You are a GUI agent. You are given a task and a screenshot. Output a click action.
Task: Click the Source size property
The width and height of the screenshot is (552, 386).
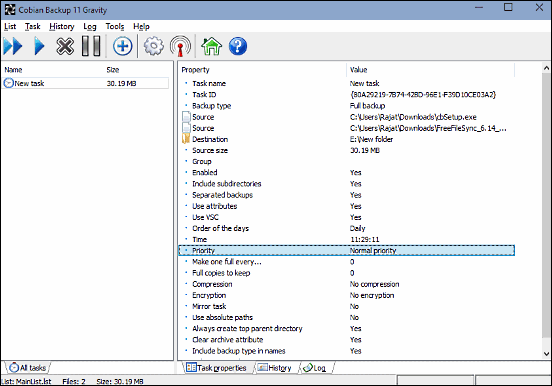pyautogui.click(x=210, y=150)
